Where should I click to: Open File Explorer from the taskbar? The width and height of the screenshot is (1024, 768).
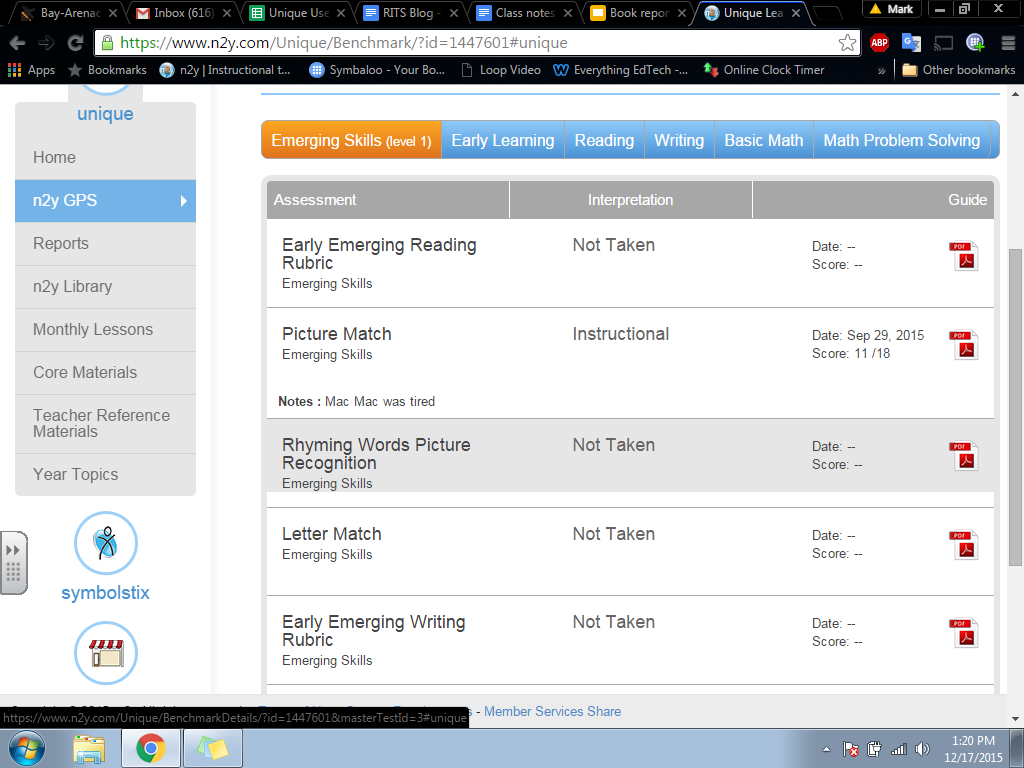point(89,748)
